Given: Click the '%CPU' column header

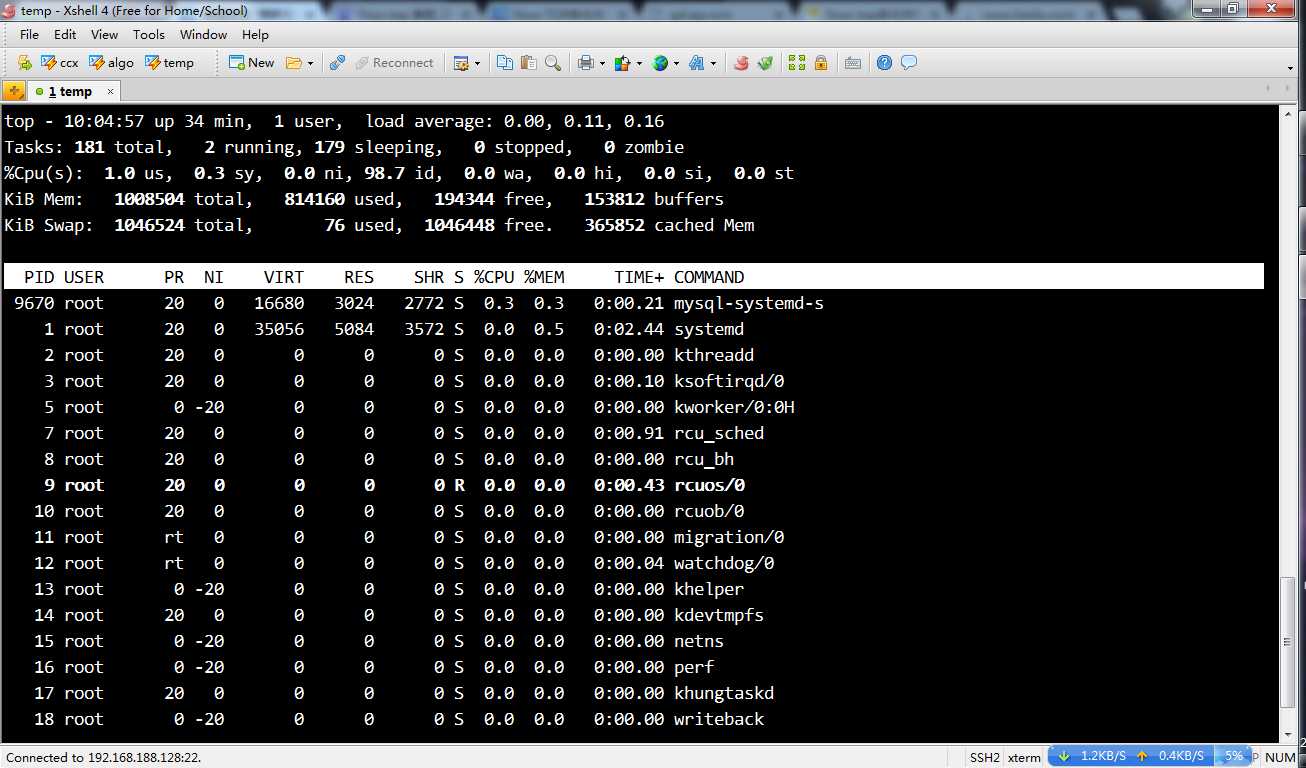Looking at the screenshot, I should (494, 277).
